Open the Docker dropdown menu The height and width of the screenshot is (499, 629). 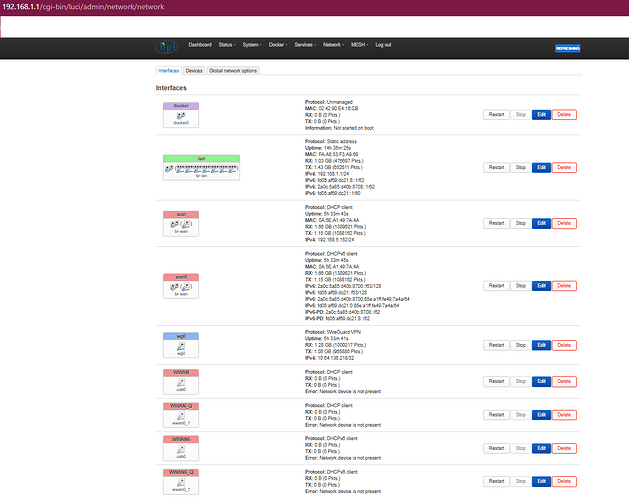click(278, 45)
